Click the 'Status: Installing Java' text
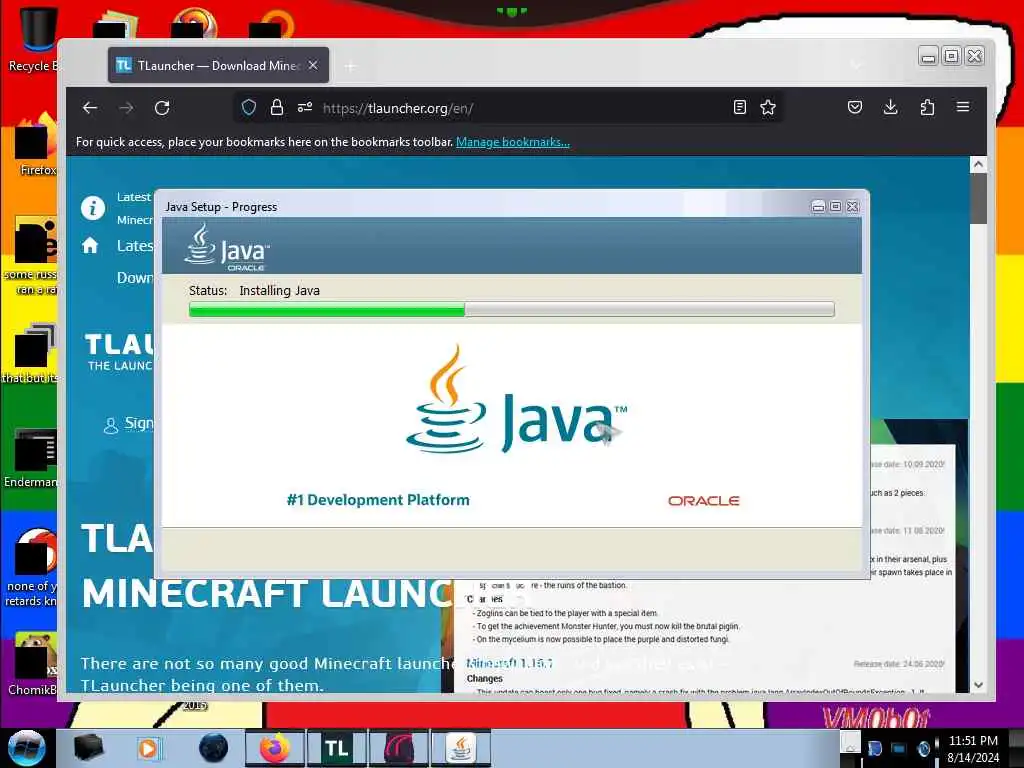Image resolution: width=1024 pixels, height=768 pixels. point(254,291)
